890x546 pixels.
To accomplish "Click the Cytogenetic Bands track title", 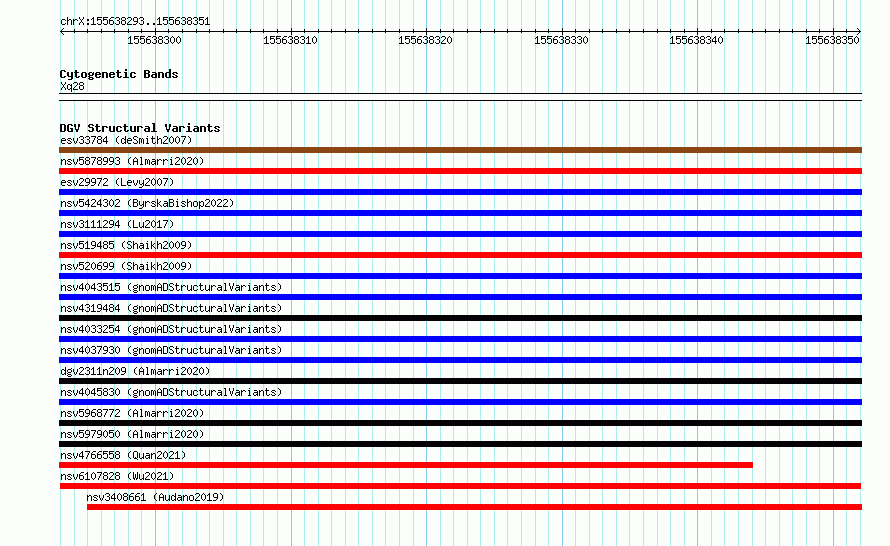I will tap(119, 74).
